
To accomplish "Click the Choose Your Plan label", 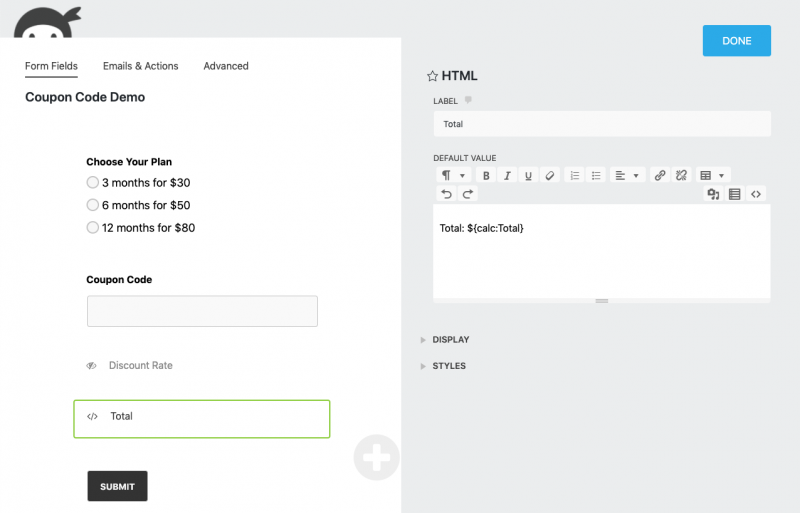I will [x=129, y=162].
